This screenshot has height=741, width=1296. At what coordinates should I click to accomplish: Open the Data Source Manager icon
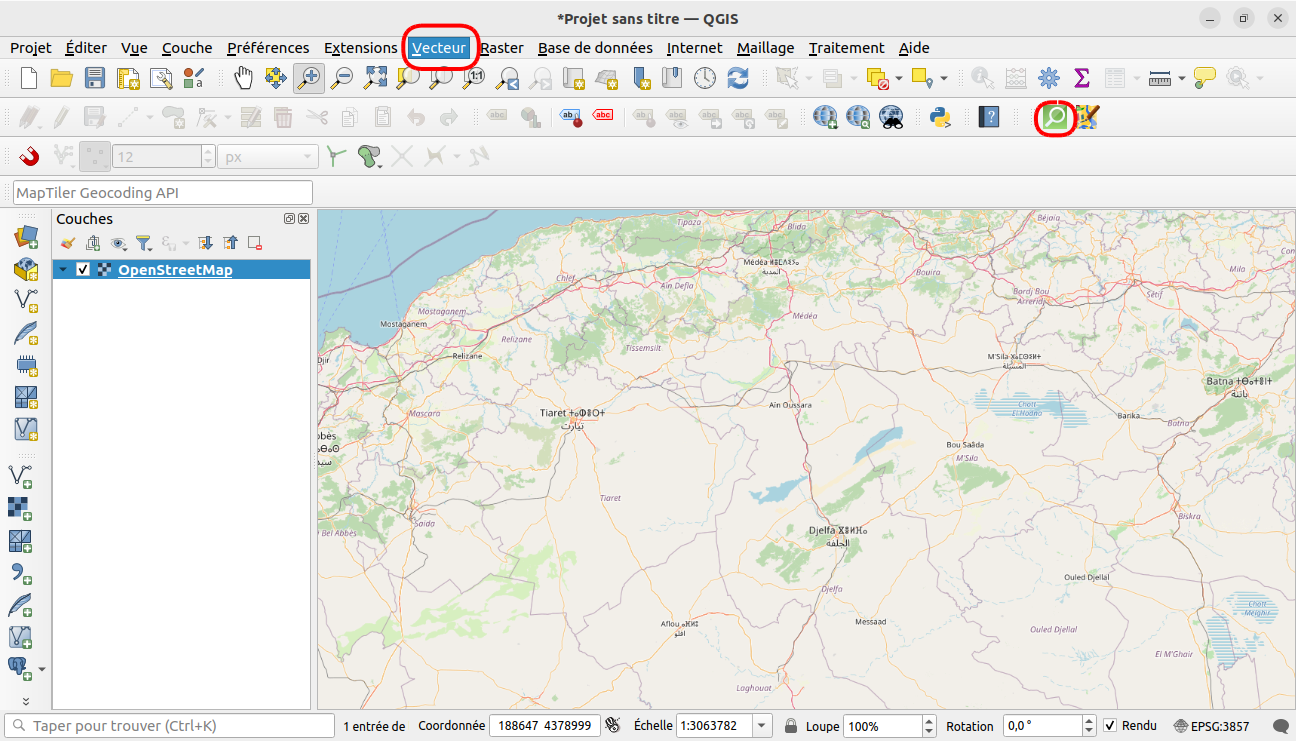click(x=26, y=237)
